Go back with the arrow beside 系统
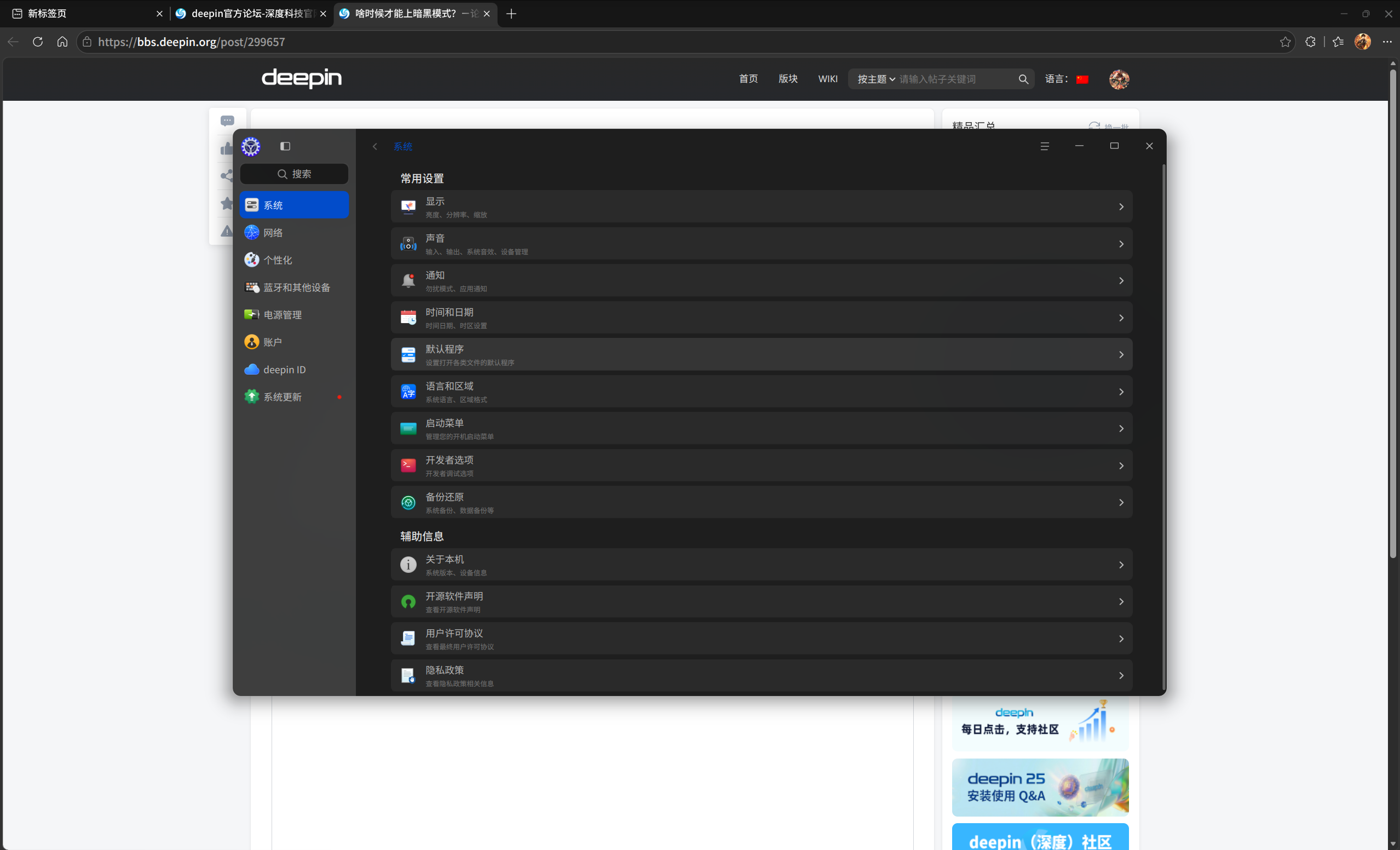This screenshot has width=1400, height=850. [x=375, y=147]
